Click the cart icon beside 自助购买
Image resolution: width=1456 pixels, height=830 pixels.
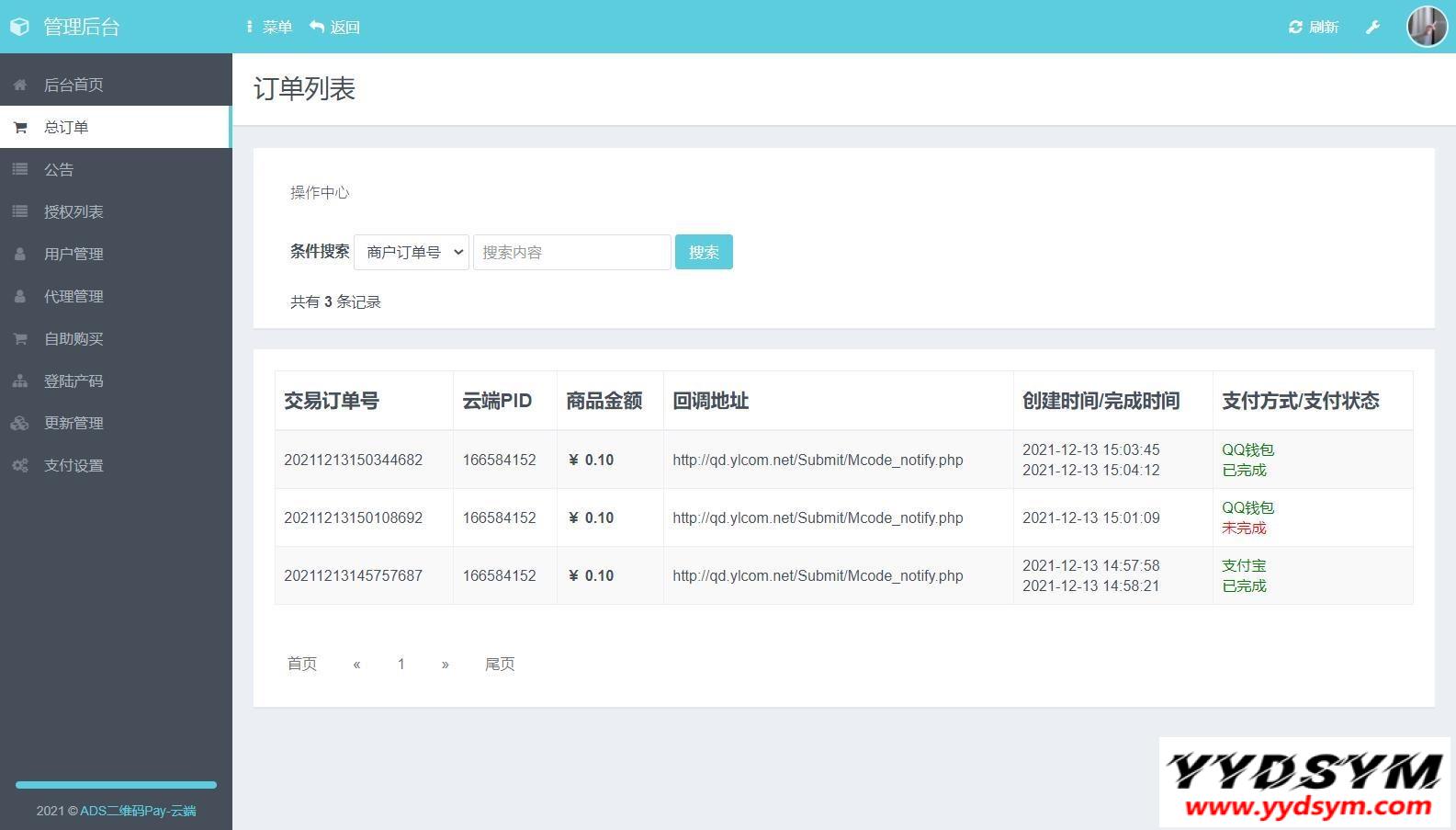click(x=20, y=339)
